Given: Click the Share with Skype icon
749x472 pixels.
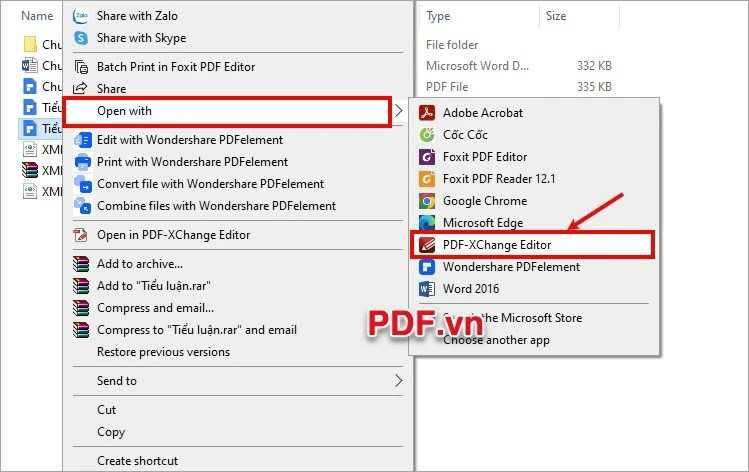Looking at the screenshot, I should (81, 38).
